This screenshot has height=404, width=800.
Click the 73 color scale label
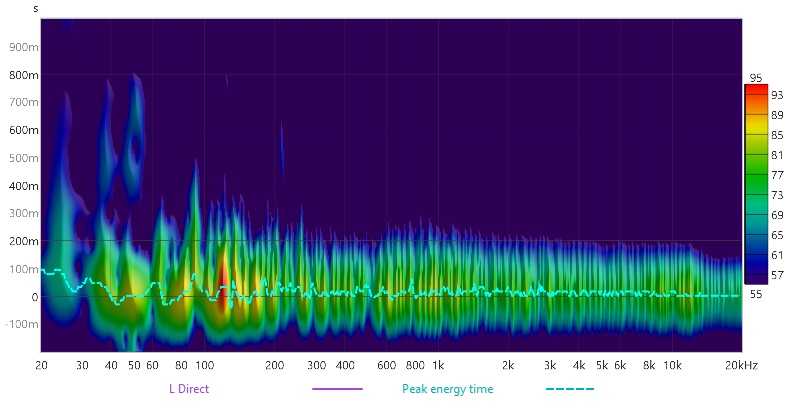click(777, 195)
